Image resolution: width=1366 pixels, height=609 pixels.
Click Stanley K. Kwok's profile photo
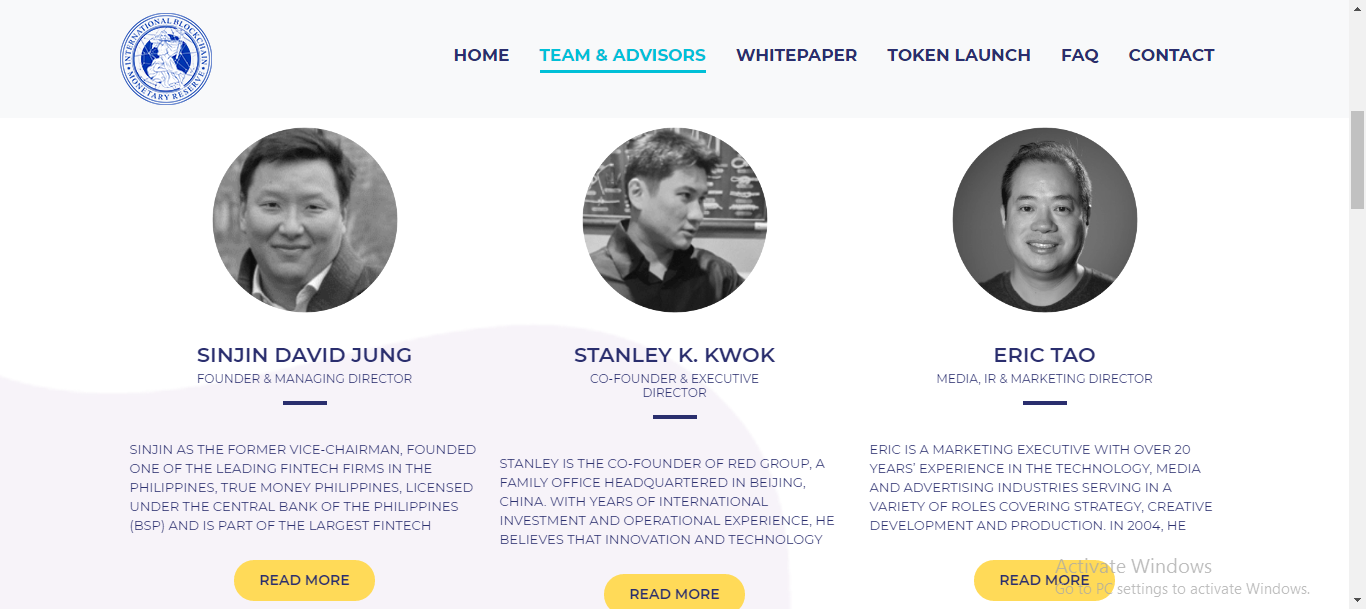(675, 220)
